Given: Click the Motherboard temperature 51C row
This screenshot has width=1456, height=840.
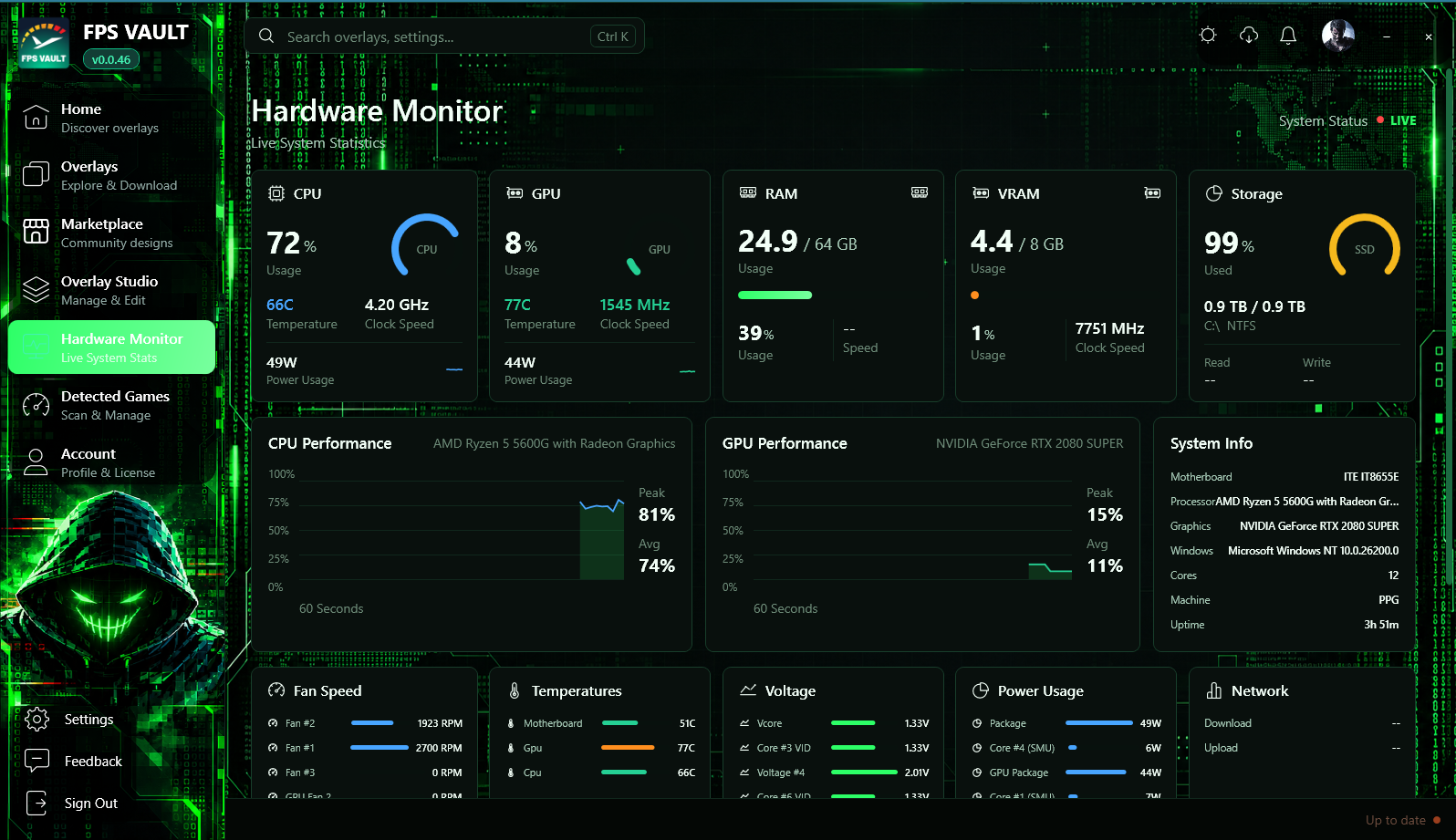Looking at the screenshot, I should 600,723.
